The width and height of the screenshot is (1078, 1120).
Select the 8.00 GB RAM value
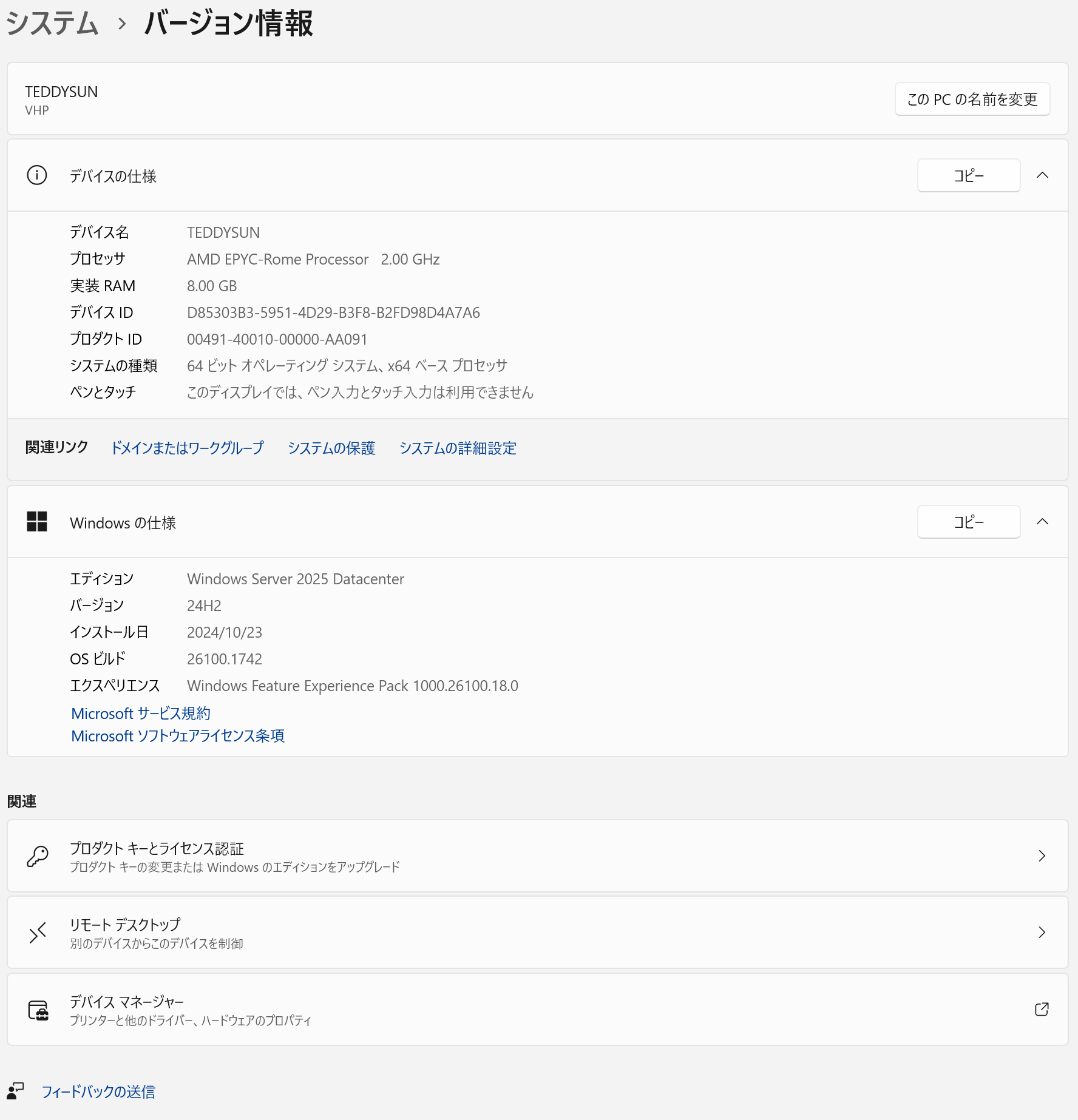[x=212, y=286]
